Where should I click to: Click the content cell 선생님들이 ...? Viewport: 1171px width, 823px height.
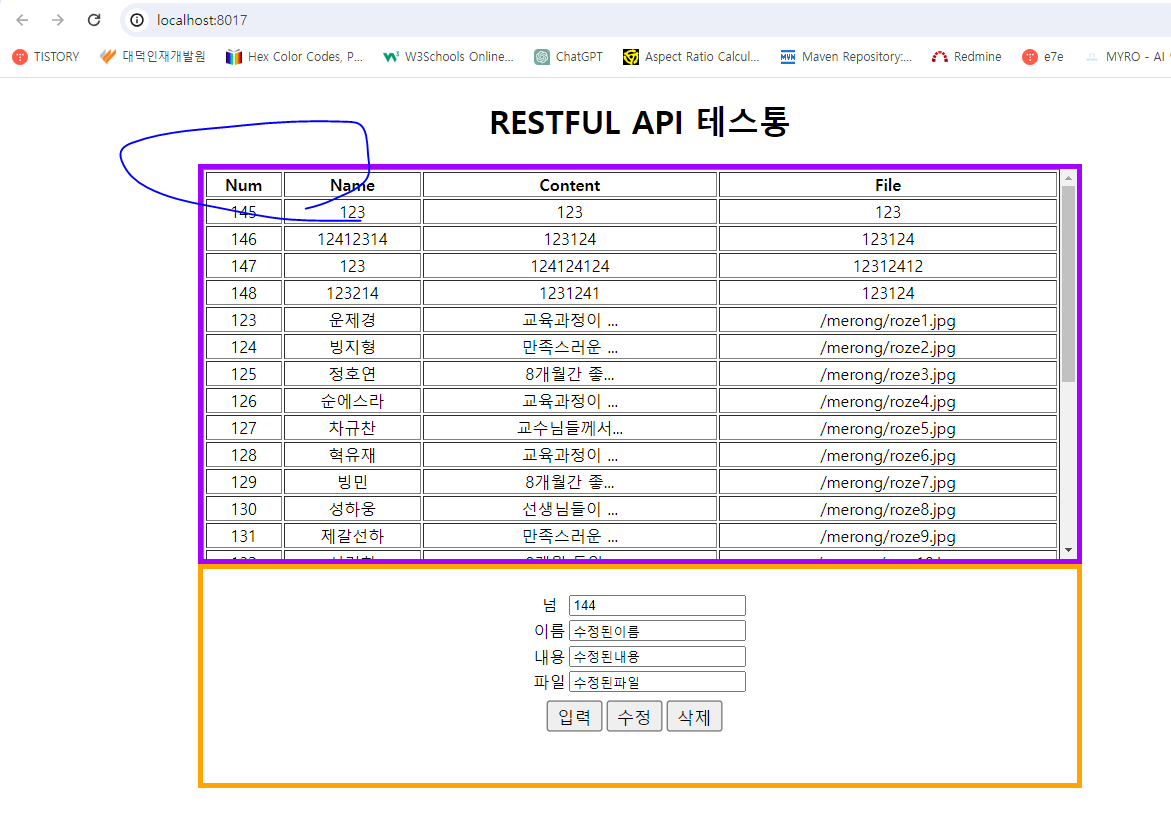click(x=570, y=509)
